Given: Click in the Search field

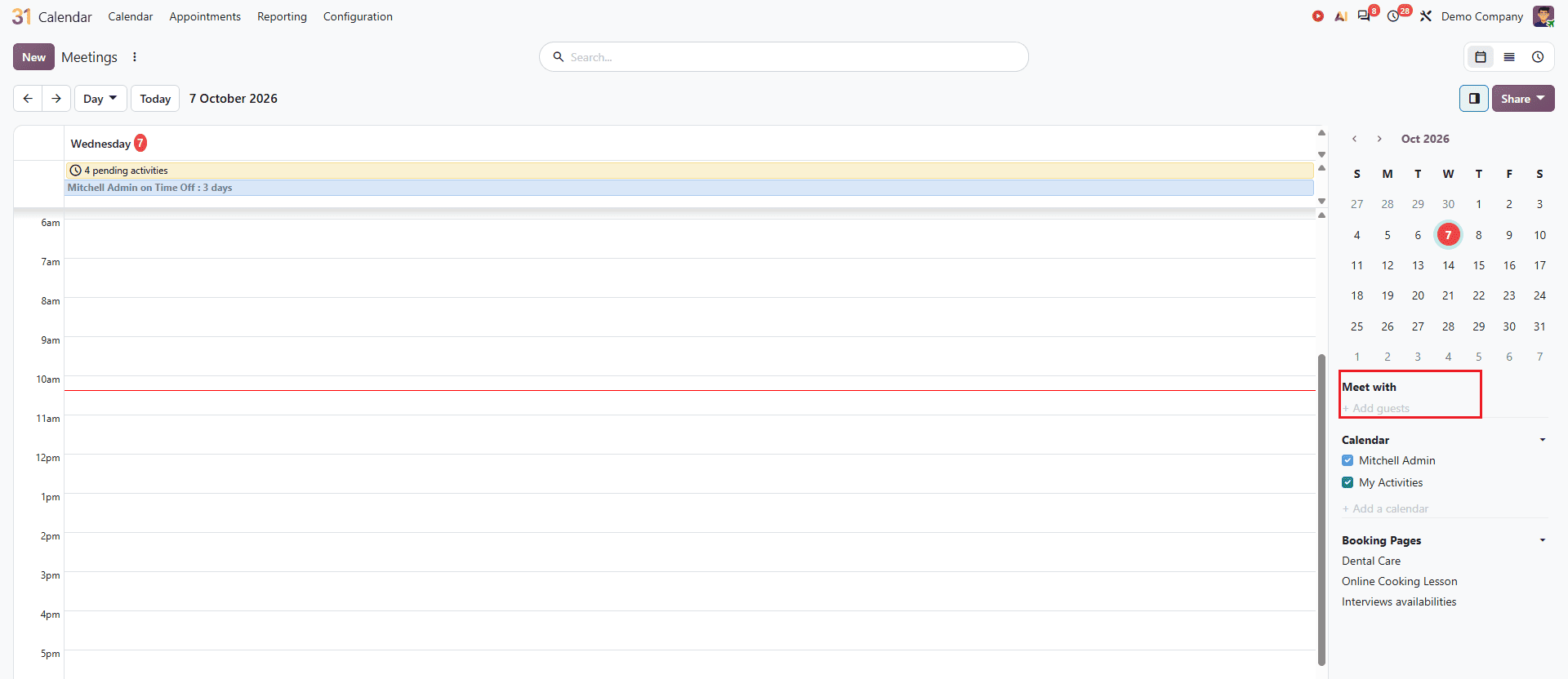Looking at the screenshot, I should (x=784, y=57).
